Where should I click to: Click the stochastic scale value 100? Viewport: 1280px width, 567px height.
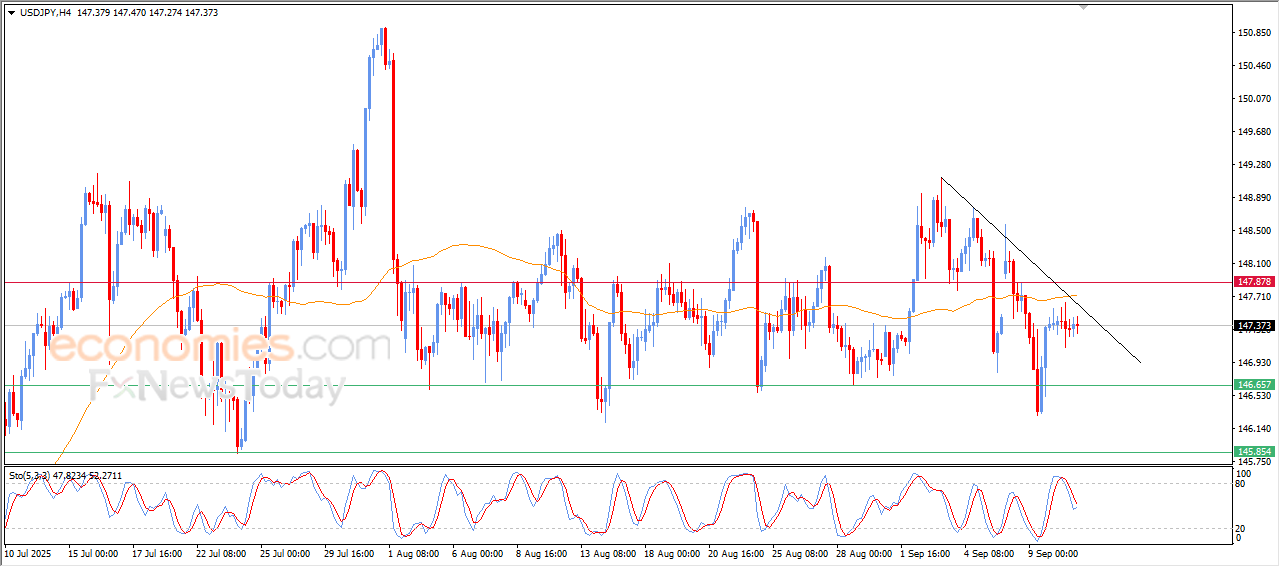click(1244, 472)
